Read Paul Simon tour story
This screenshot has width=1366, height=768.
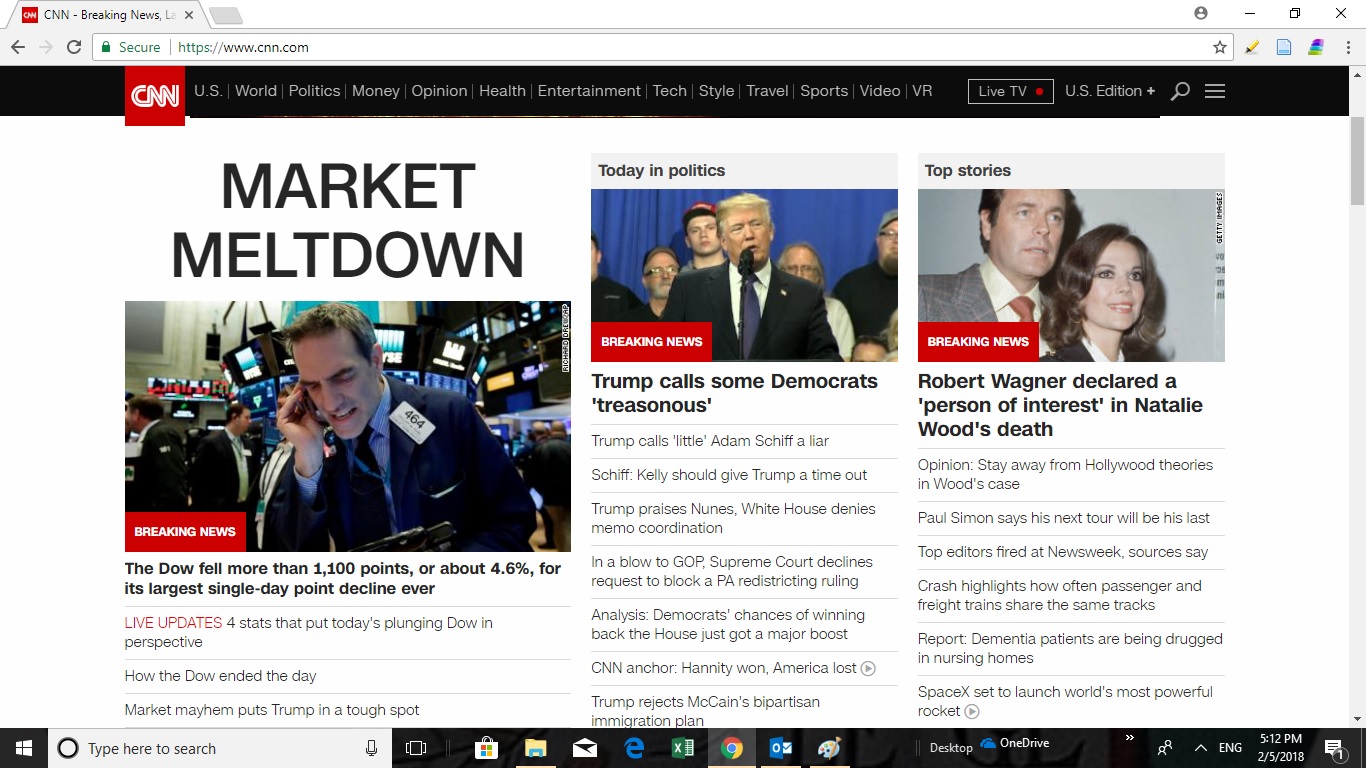[1063, 518]
